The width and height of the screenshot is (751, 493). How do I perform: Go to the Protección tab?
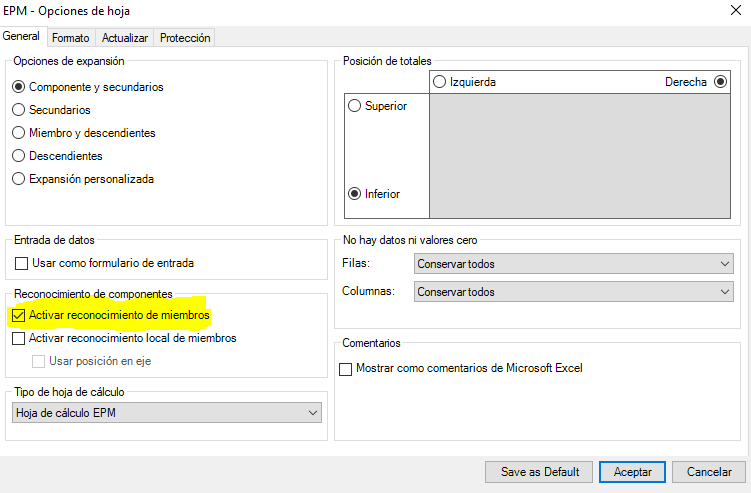pyautogui.click(x=185, y=38)
